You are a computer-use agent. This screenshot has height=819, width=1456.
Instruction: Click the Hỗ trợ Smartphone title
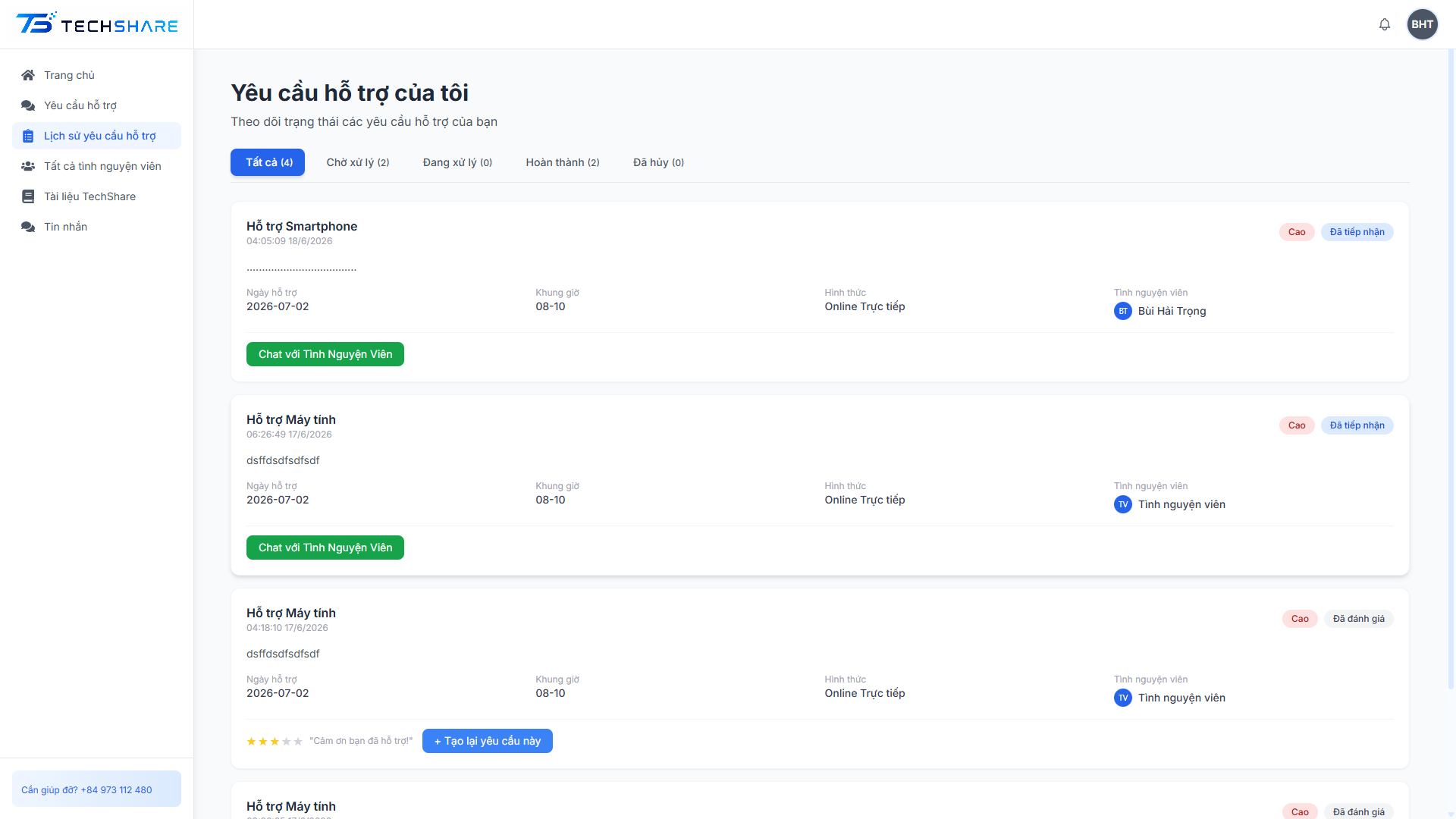(x=302, y=226)
